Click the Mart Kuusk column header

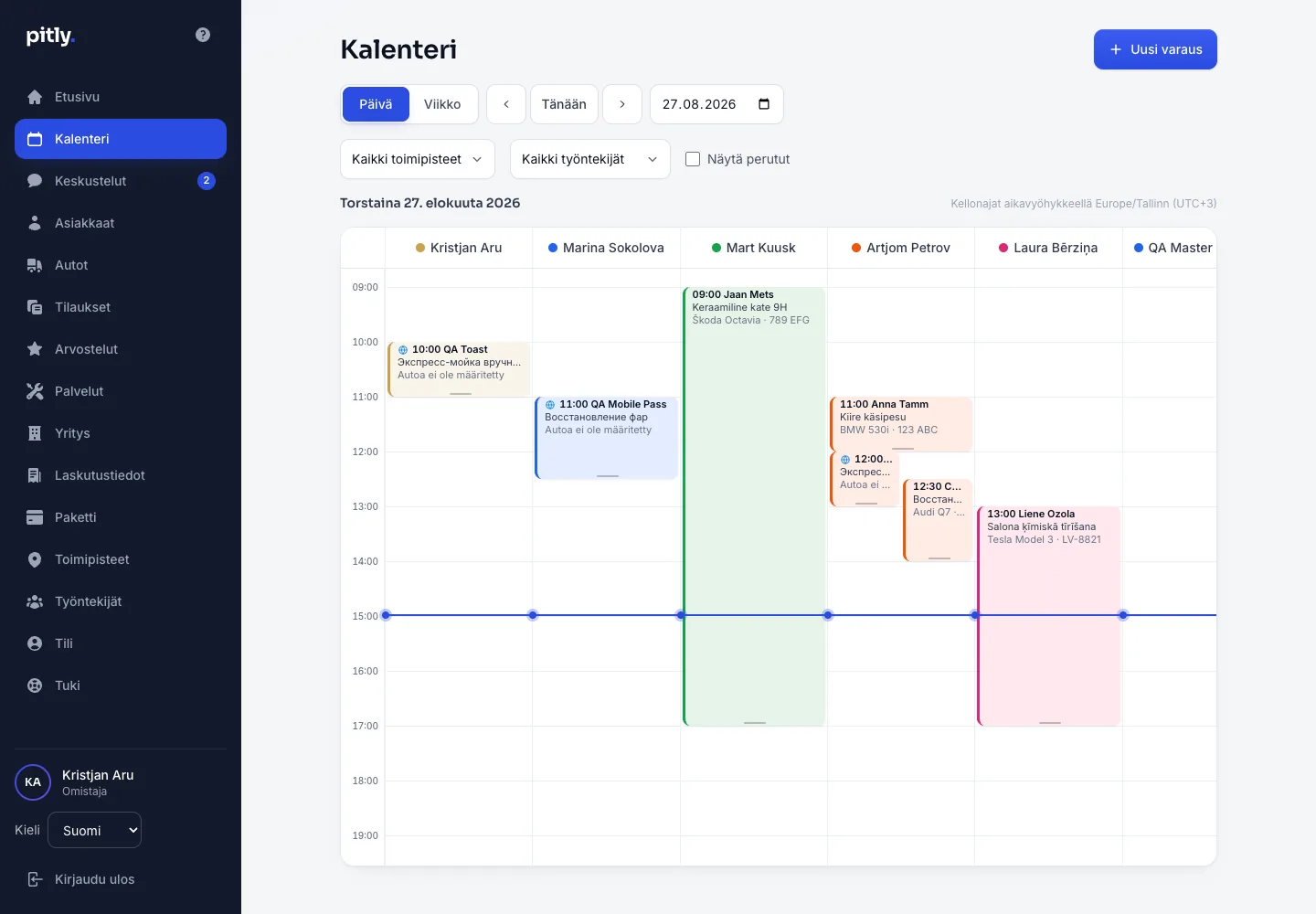pos(754,248)
